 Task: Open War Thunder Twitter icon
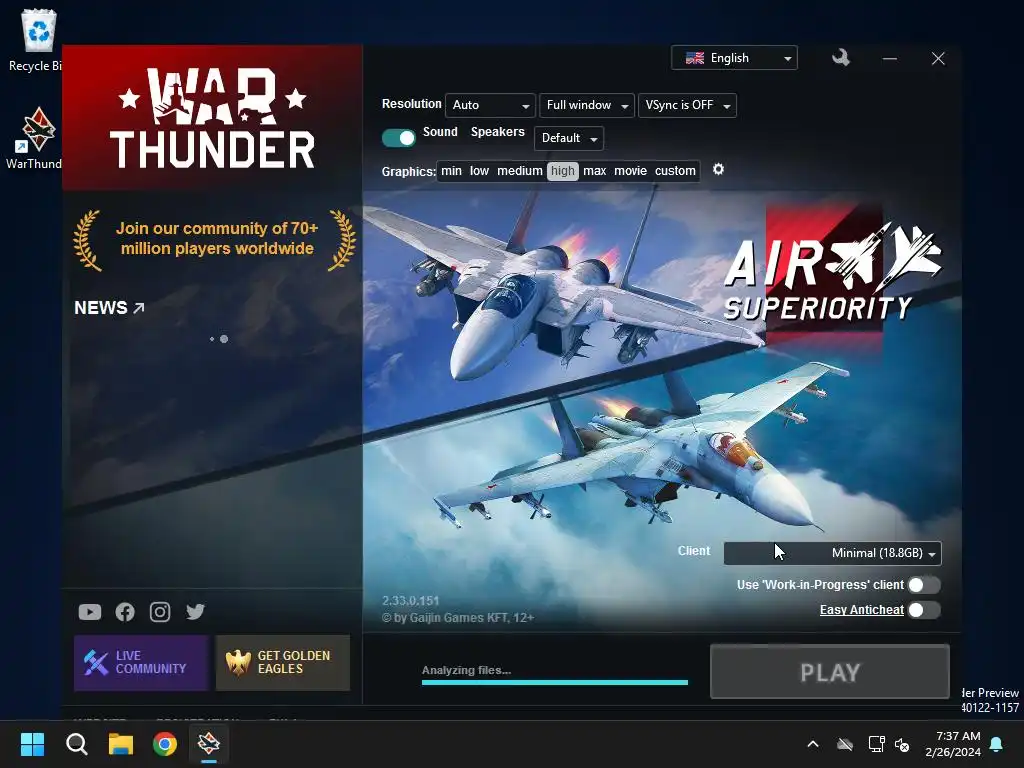tap(195, 612)
